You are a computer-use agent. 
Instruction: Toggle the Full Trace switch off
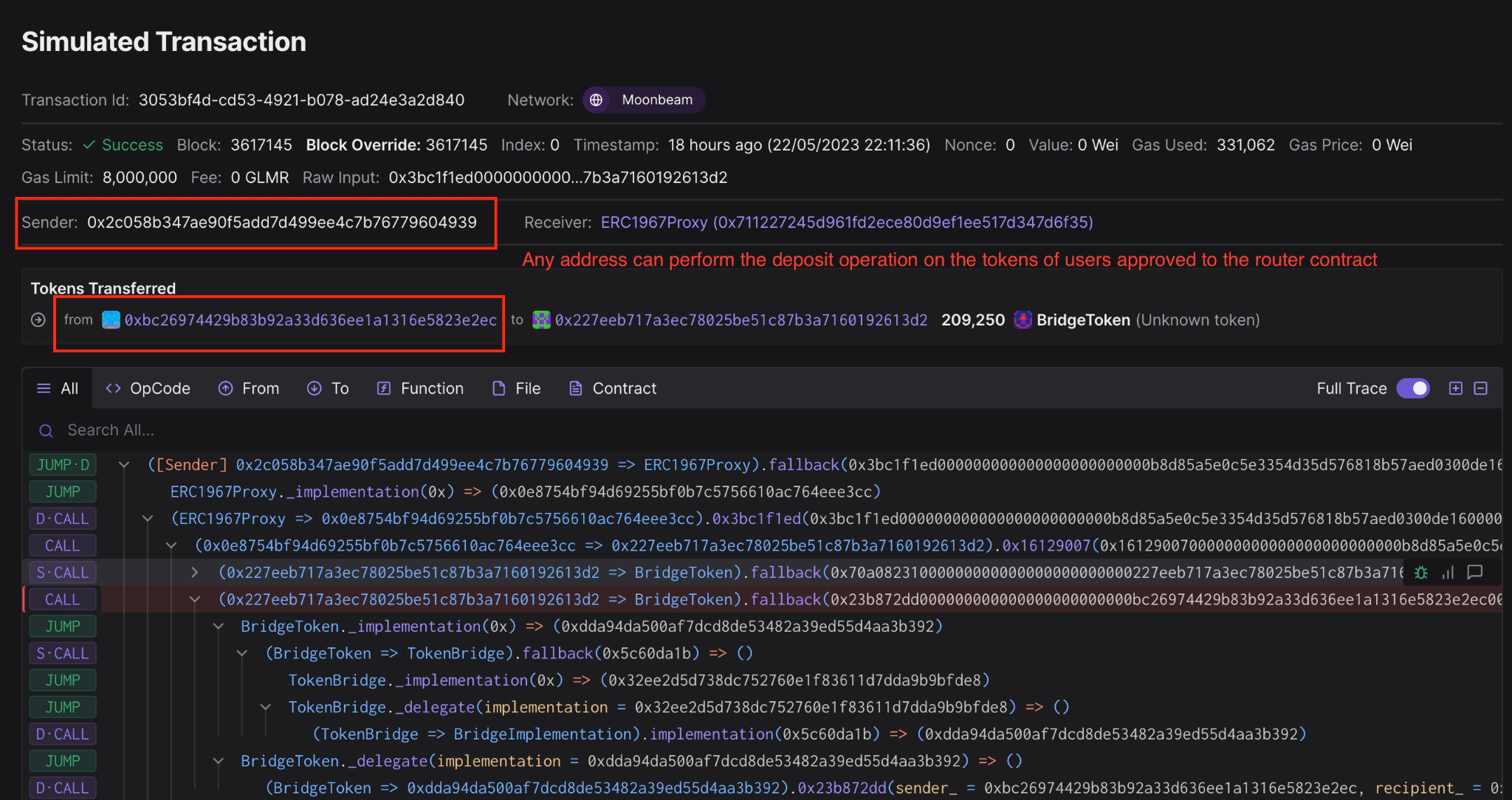tap(1413, 388)
